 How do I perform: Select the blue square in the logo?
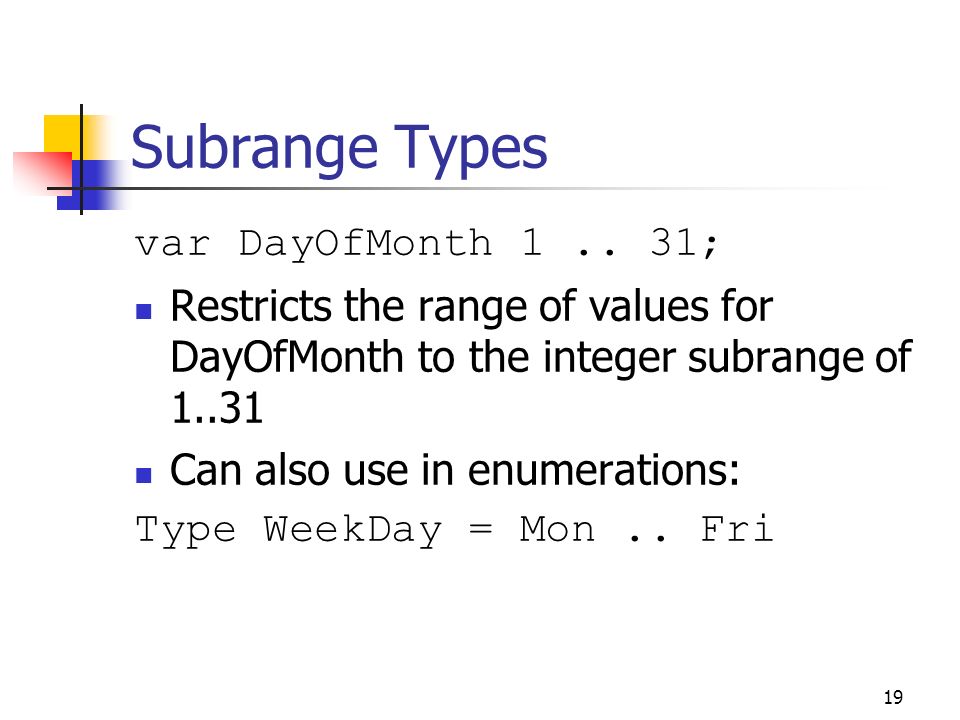pos(92,185)
